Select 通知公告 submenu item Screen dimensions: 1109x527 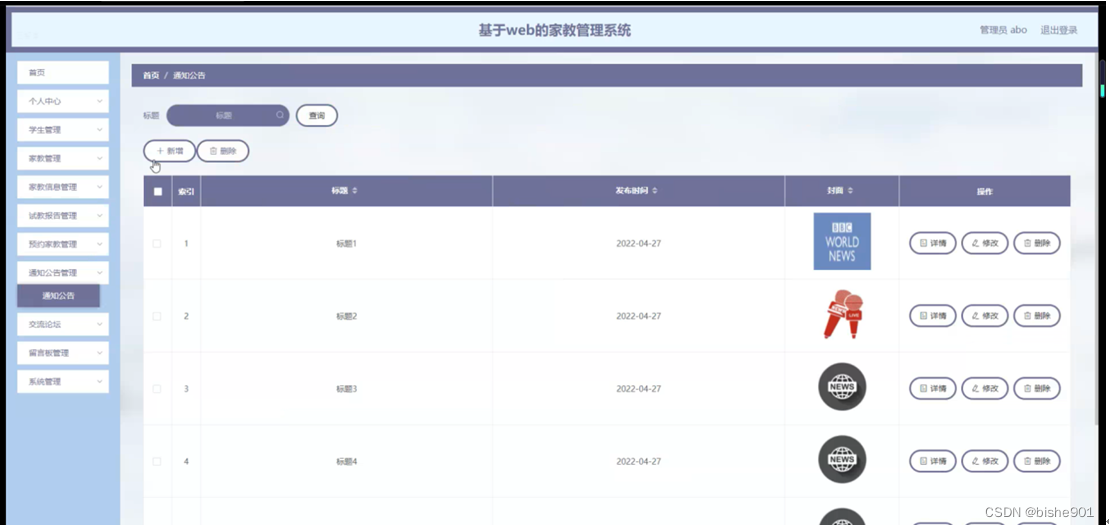pos(58,296)
